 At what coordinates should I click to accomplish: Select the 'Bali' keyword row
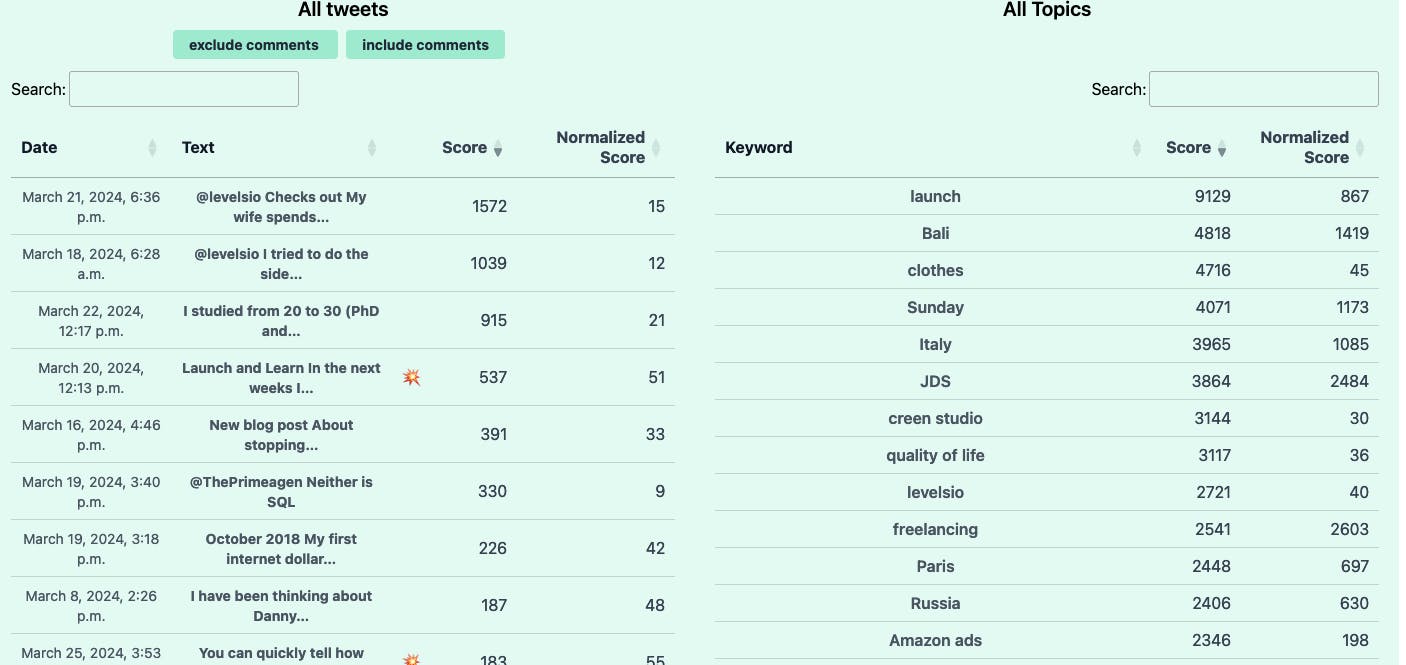point(1046,233)
